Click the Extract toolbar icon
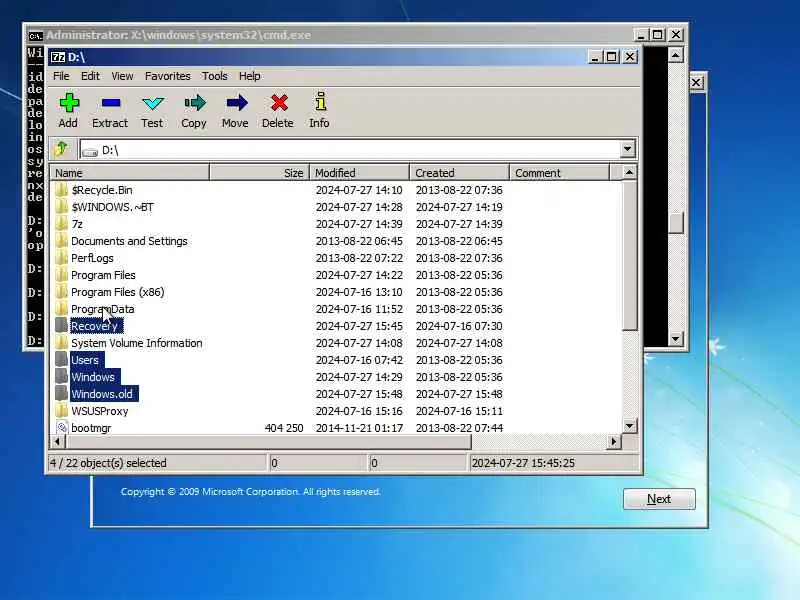This screenshot has height=600, width=800. tap(110, 103)
